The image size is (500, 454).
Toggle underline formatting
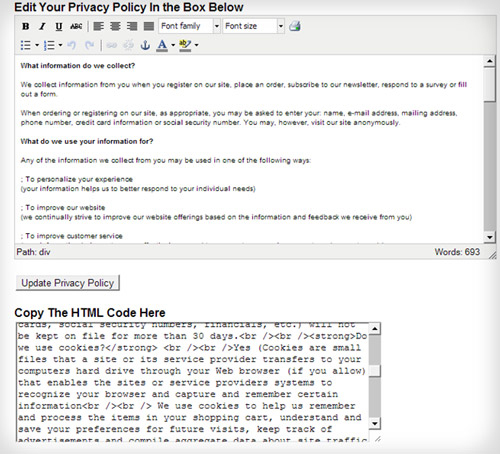point(59,26)
